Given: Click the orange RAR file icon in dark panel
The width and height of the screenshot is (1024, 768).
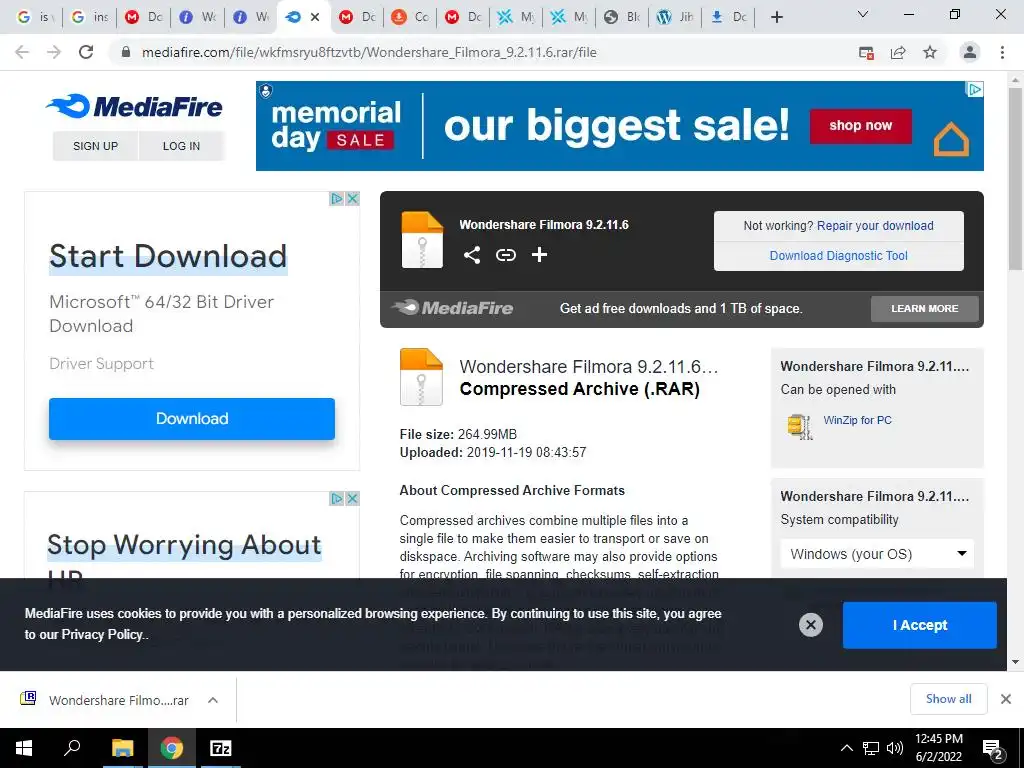Looking at the screenshot, I should (422, 240).
